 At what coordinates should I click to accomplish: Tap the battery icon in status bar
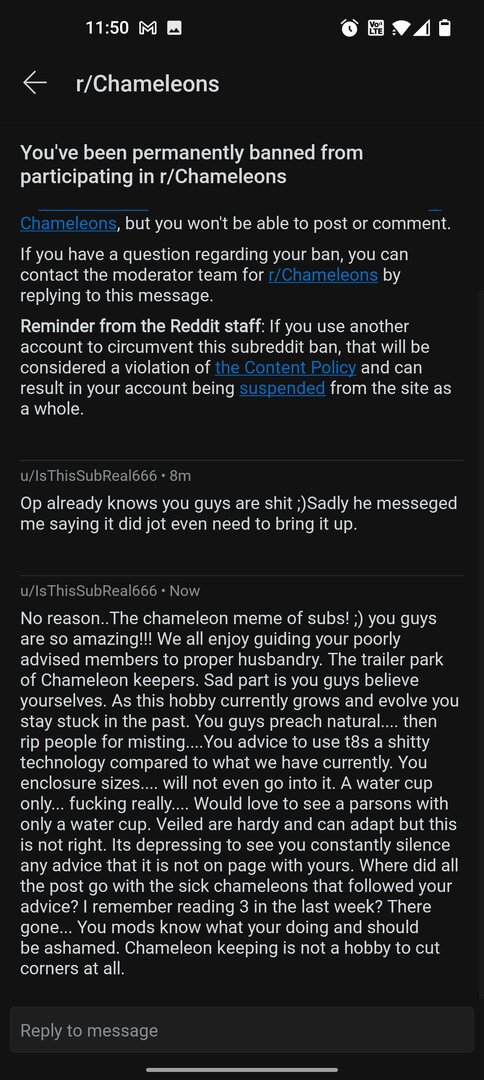(445, 28)
